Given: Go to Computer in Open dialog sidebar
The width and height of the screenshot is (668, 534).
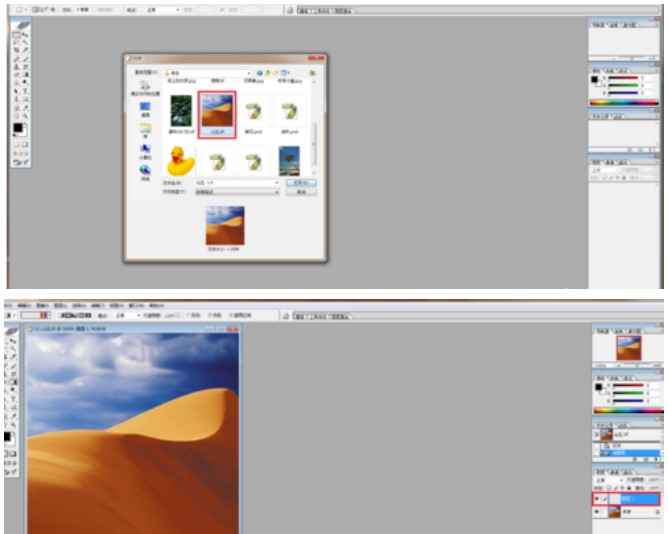Looking at the screenshot, I should click(145, 152).
